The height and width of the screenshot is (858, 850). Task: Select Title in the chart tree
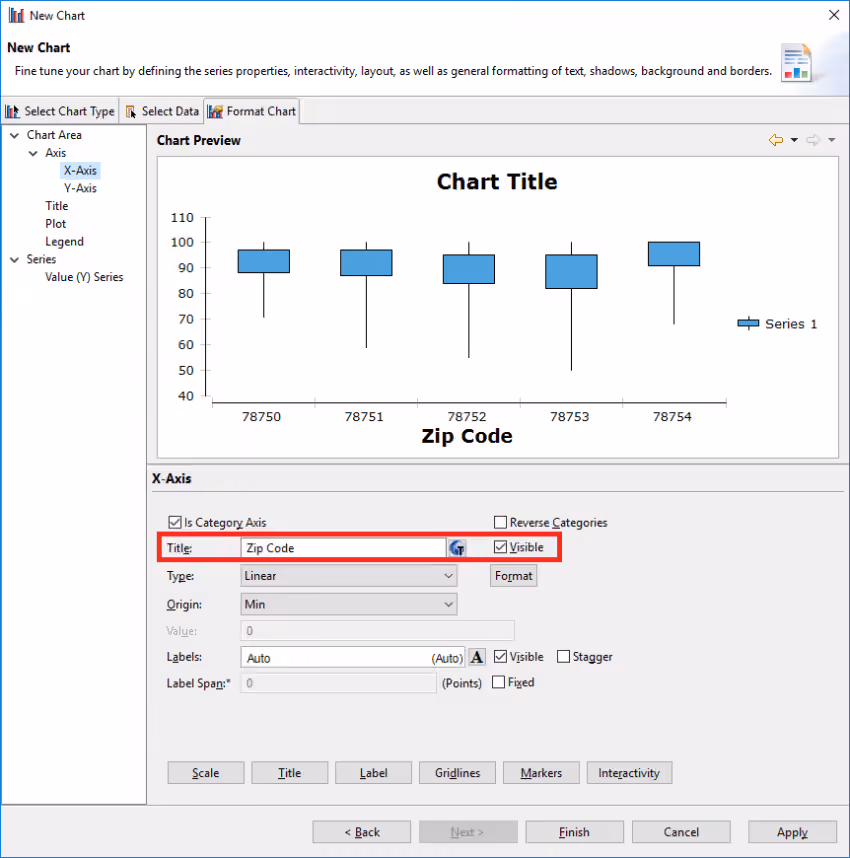[x=56, y=206]
